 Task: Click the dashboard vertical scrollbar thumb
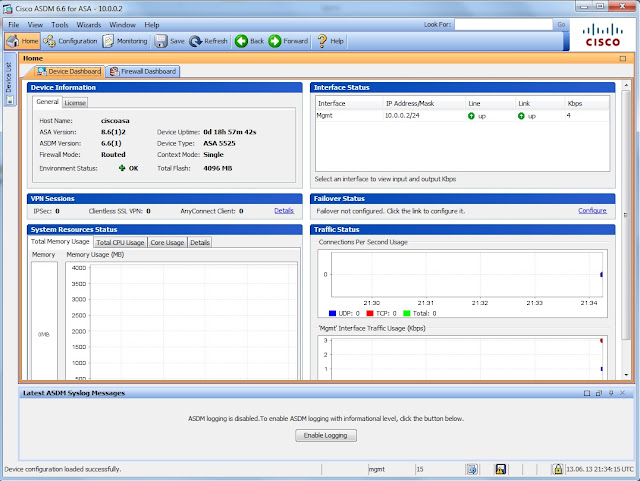coord(626,215)
